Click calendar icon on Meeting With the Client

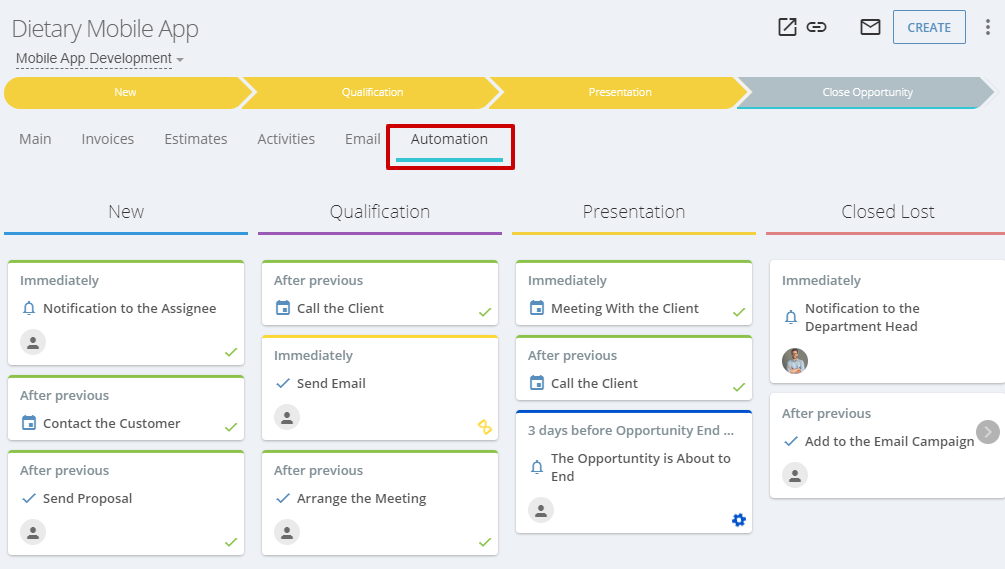coord(536,308)
